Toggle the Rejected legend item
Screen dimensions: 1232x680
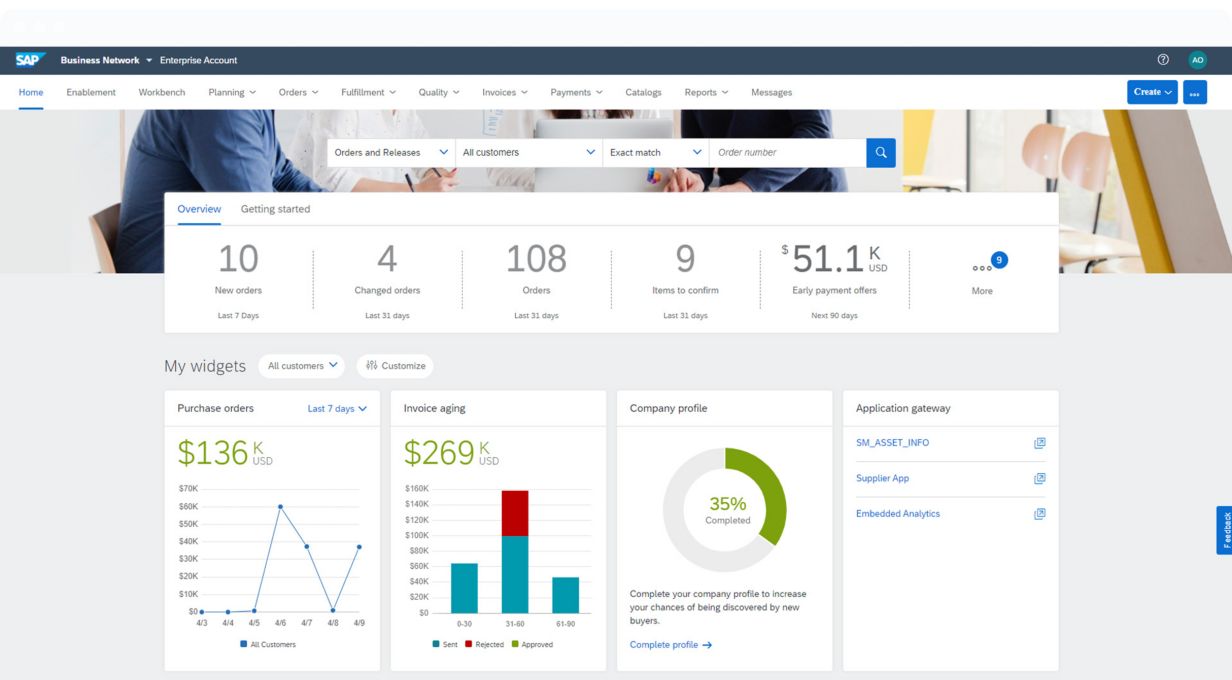pos(484,645)
